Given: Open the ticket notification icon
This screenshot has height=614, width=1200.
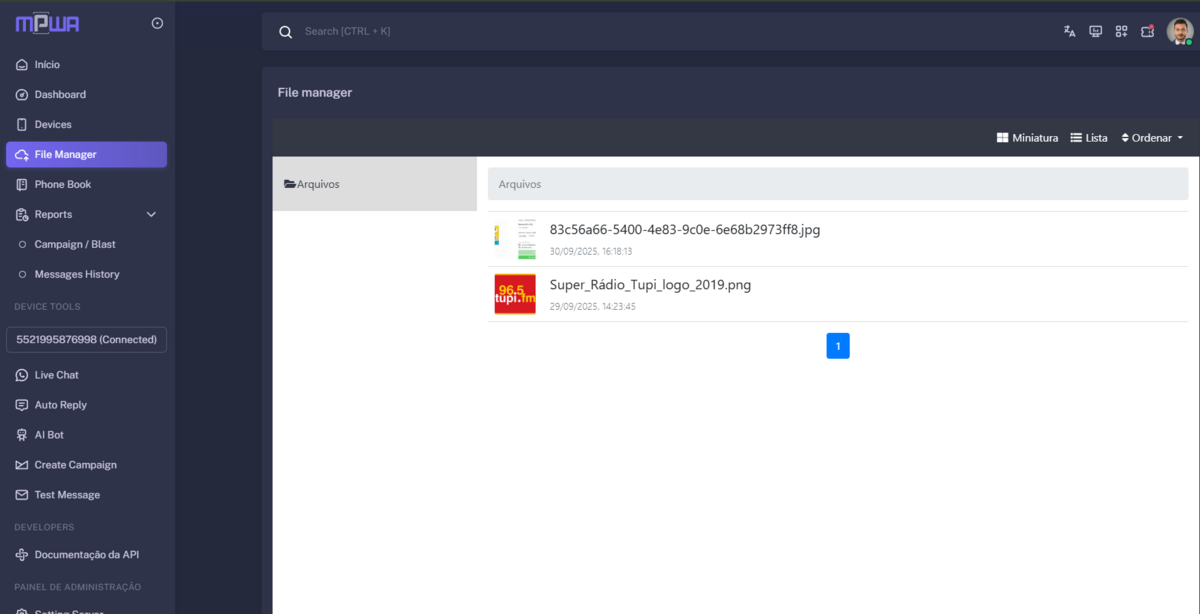Looking at the screenshot, I should pyautogui.click(x=1147, y=31).
